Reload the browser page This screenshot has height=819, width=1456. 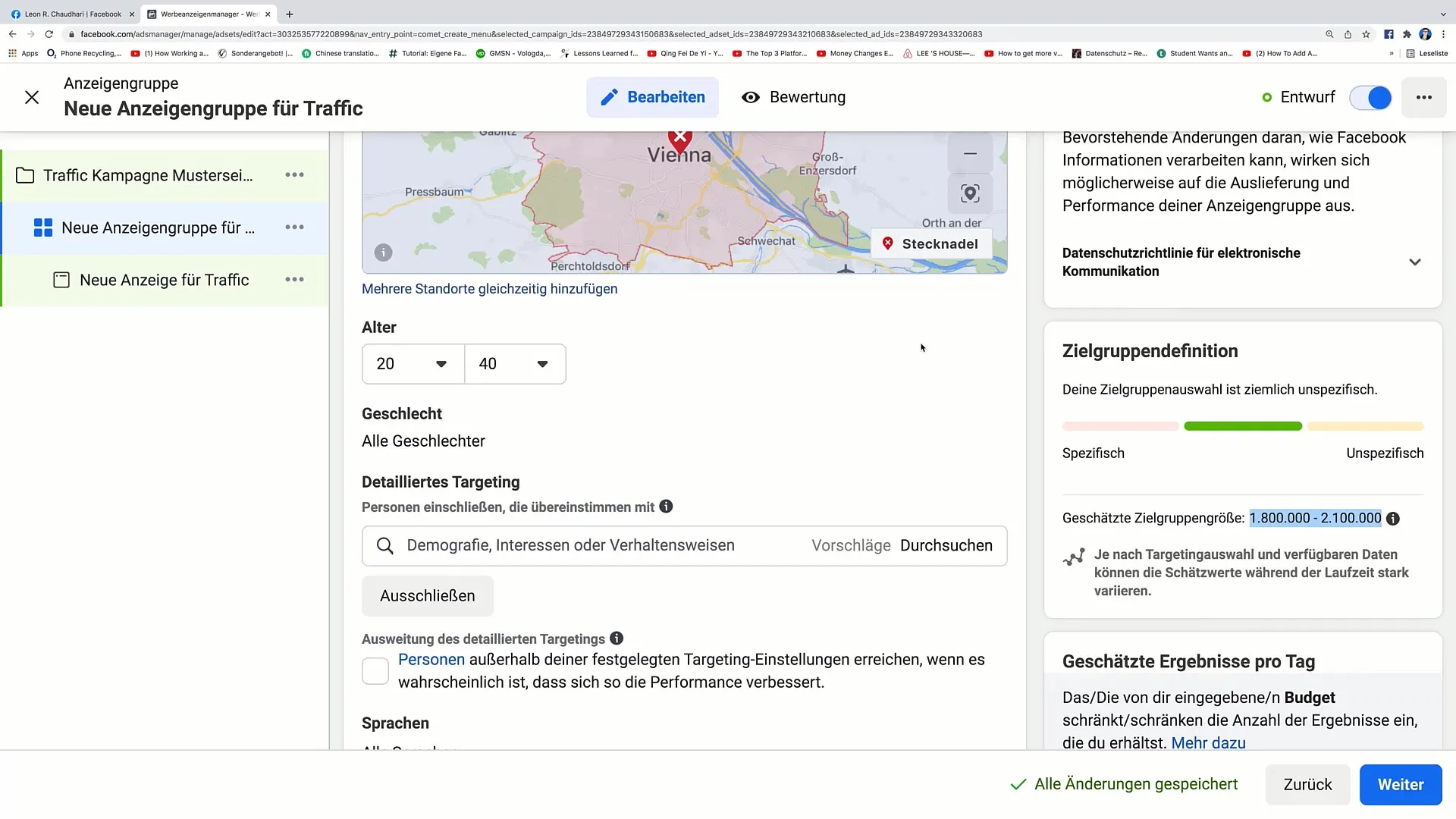click(49, 34)
